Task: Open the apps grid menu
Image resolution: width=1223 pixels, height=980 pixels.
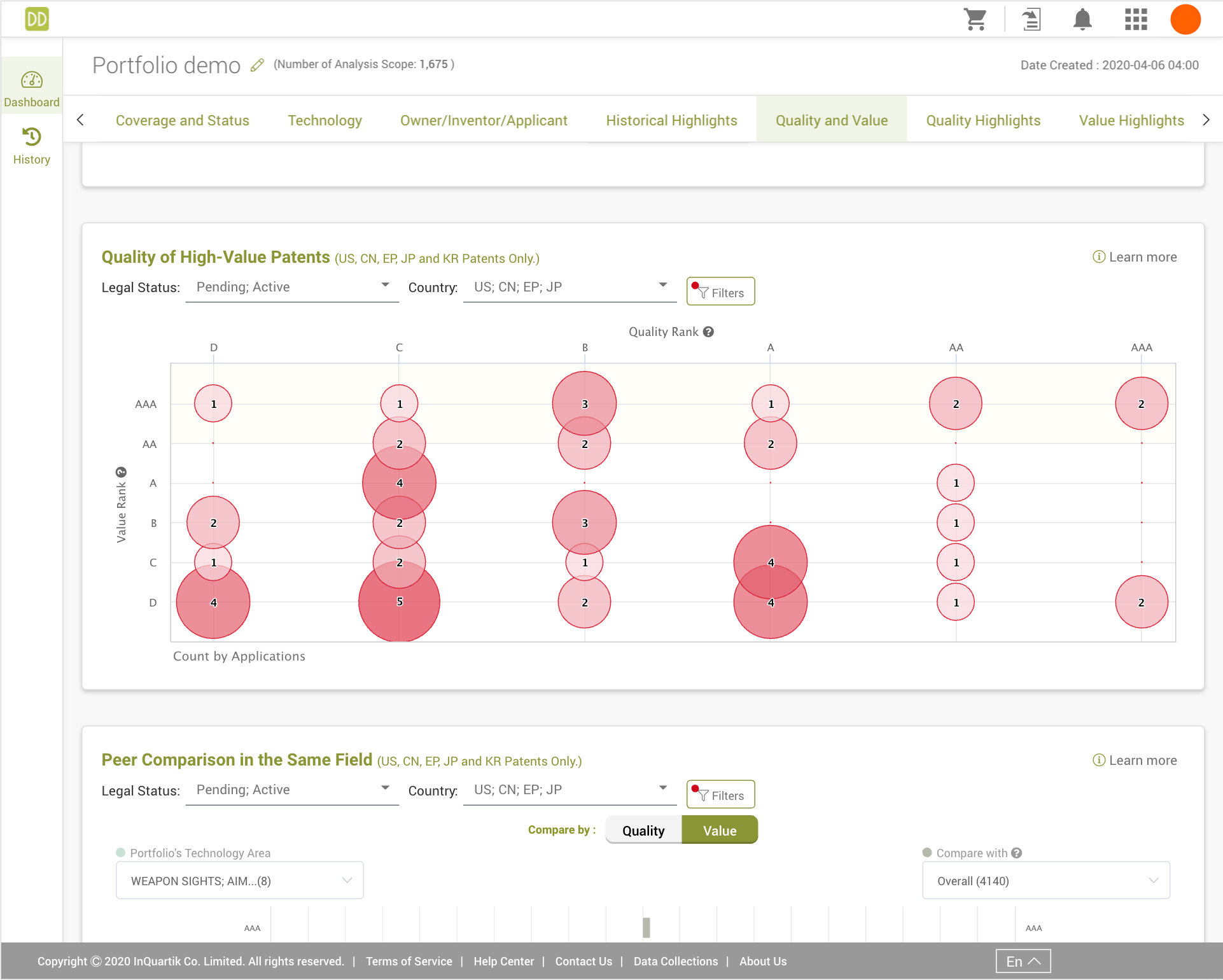Action: pyautogui.click(x=1136, y=19)
